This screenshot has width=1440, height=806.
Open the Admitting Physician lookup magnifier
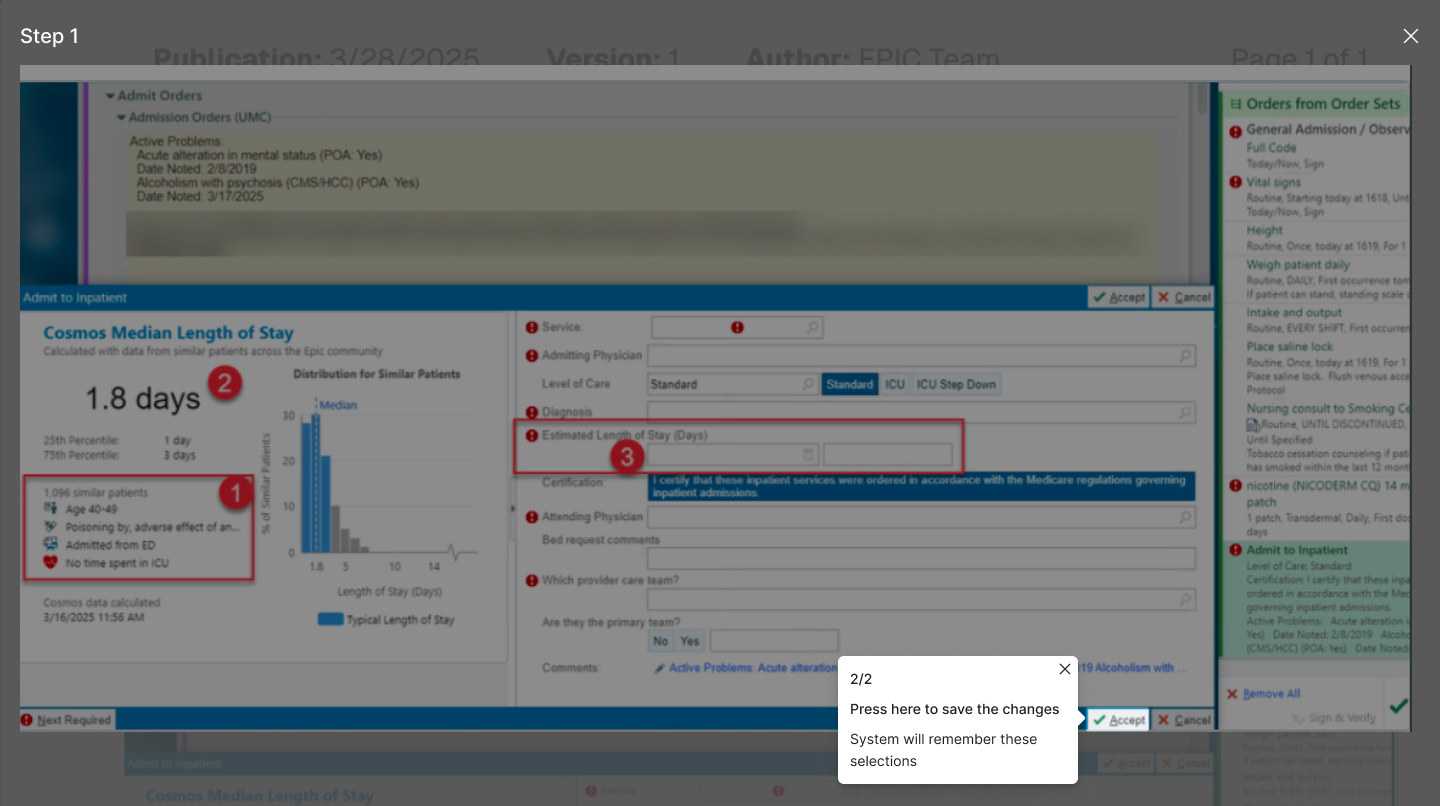tap(1185, 355)
